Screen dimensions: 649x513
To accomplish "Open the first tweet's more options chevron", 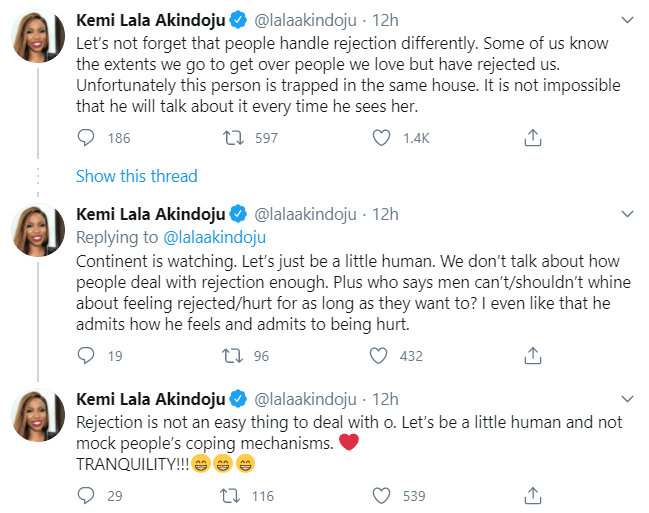I will click(627, 19).
